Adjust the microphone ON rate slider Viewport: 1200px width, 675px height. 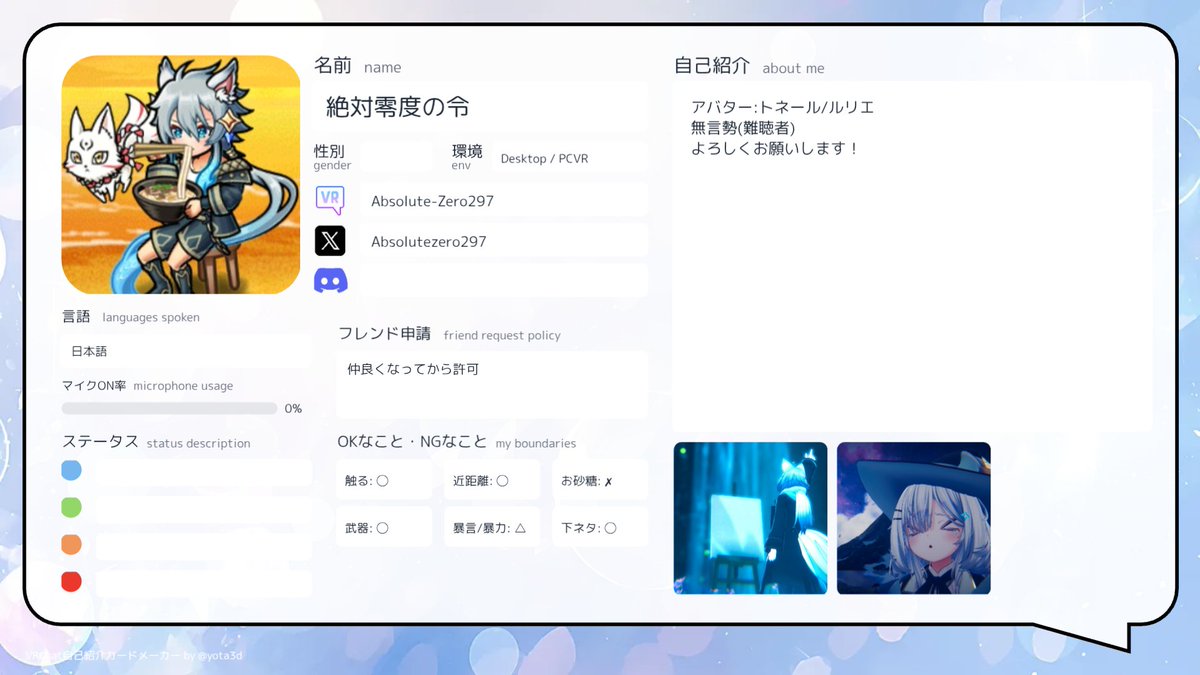(x=170, y=408)
